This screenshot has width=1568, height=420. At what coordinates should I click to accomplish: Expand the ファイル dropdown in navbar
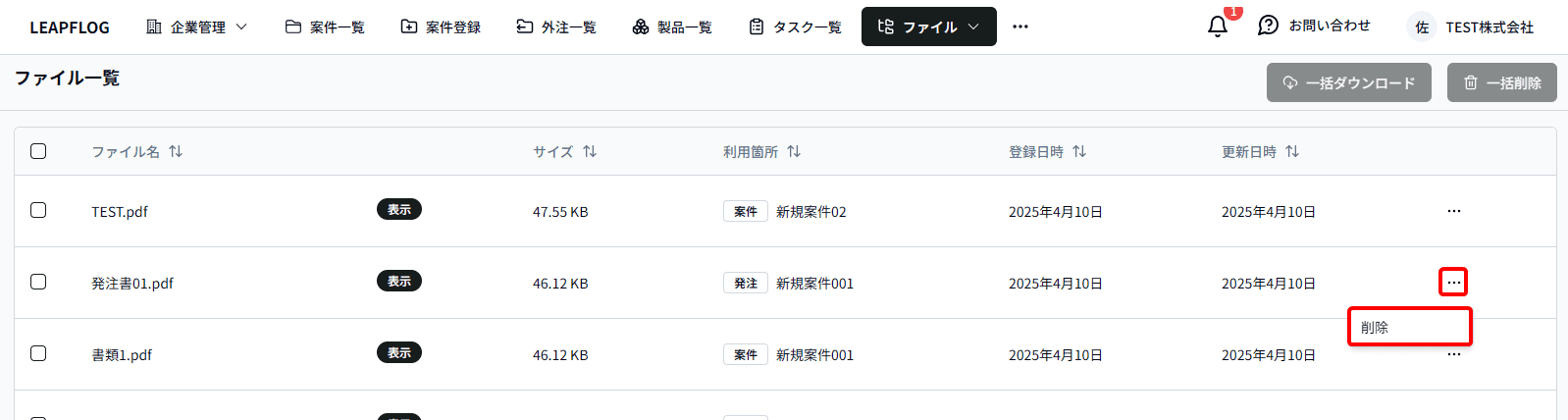[x=928, y=26]
